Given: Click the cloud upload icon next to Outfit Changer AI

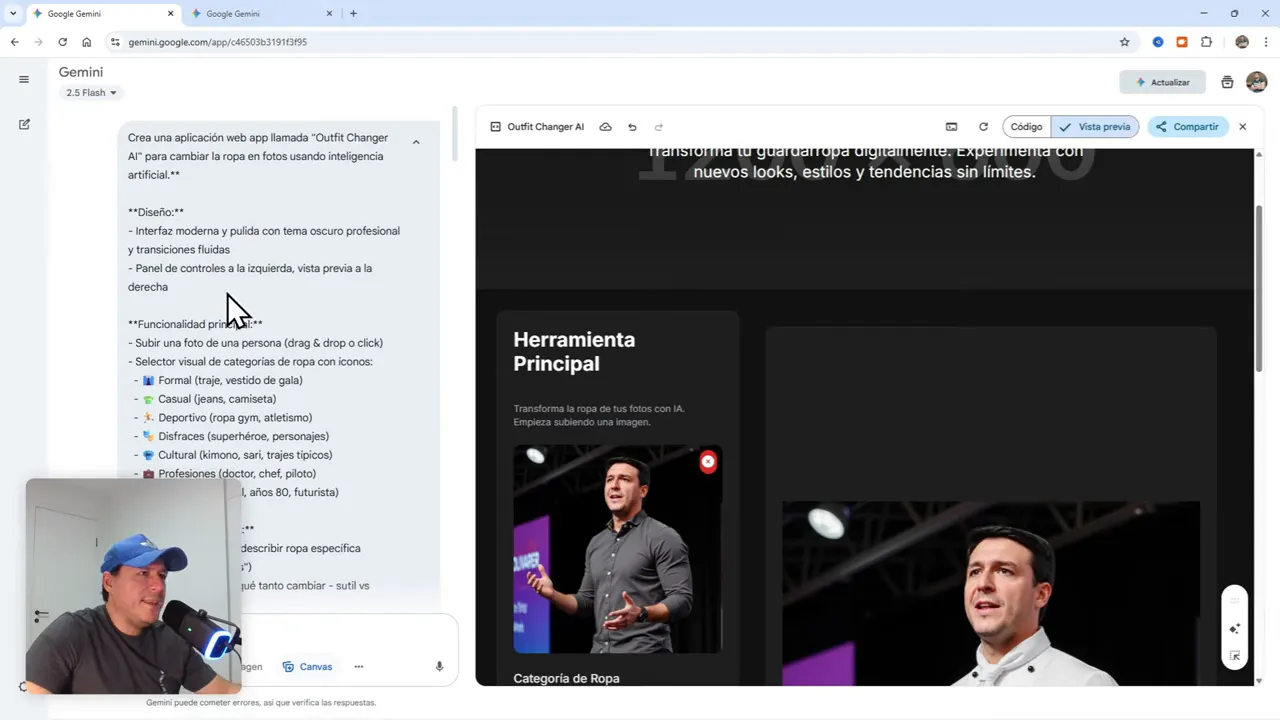Looking at the screenshot, I should point(605,127).
